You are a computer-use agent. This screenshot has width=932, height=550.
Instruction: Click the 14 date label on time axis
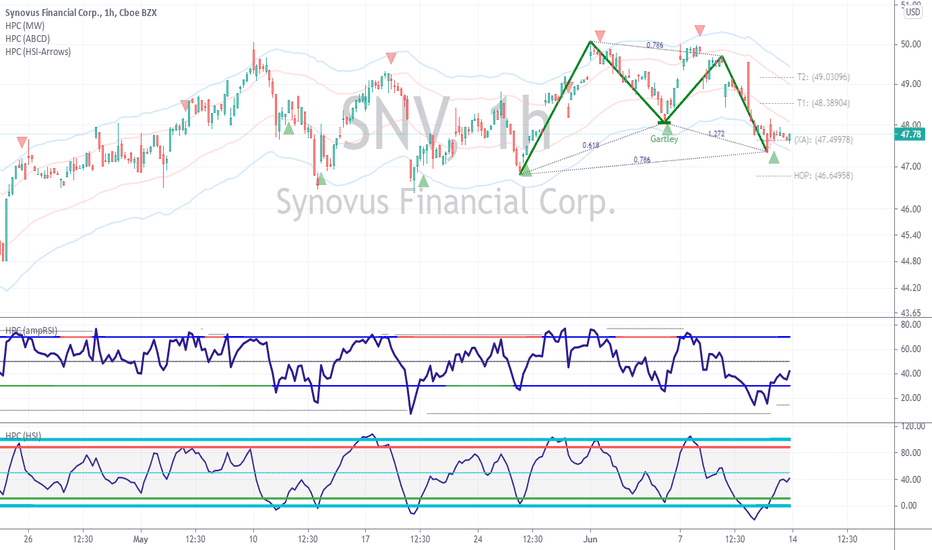pyautogui.click(x=792, y=540)
